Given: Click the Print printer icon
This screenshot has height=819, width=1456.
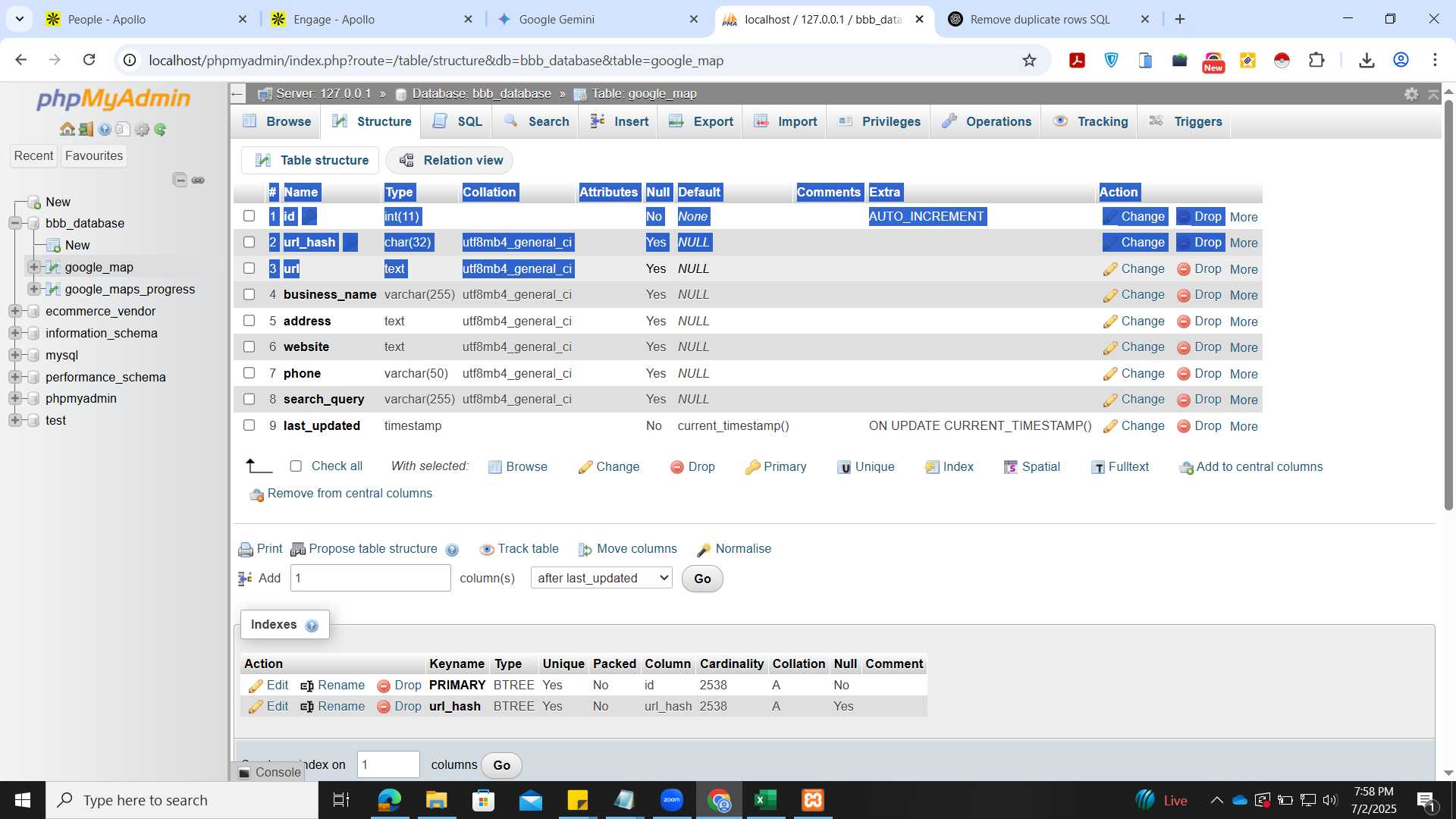Looking at the screenshot, I should (246, 550).
